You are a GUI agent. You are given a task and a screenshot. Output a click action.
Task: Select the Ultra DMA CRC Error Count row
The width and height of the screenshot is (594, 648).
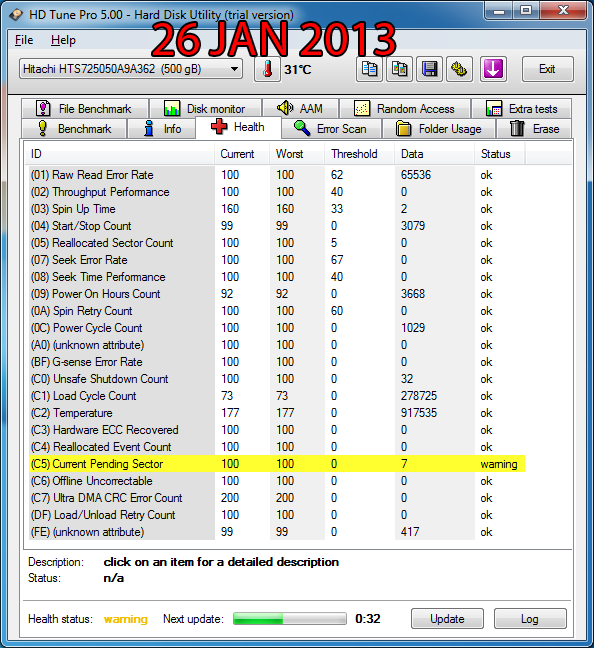click(x=277, y=498)
